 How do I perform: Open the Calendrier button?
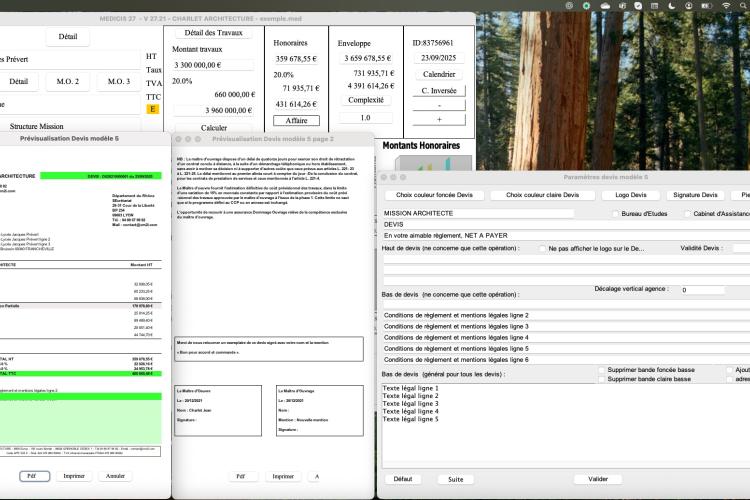coord(439,75)
